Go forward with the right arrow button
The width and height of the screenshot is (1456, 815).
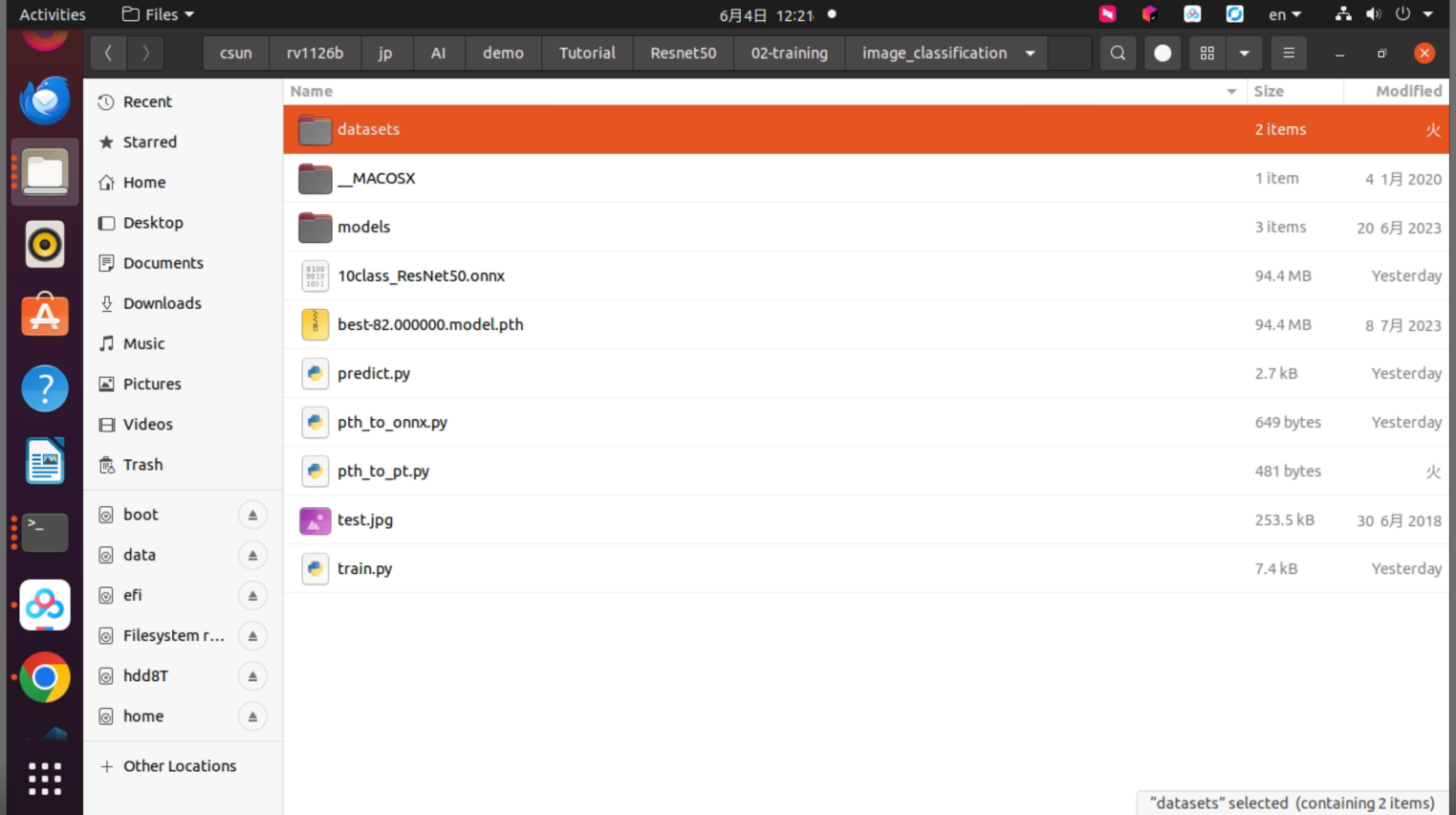coord(145,54)
